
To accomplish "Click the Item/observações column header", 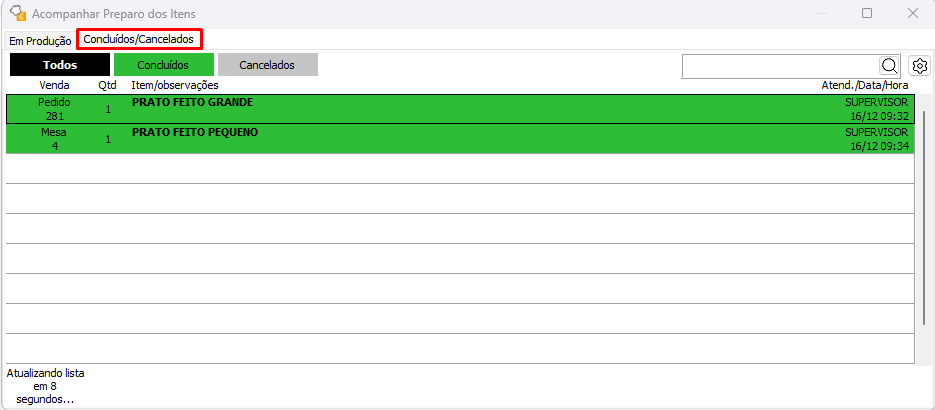I will (x=175, y=86).
